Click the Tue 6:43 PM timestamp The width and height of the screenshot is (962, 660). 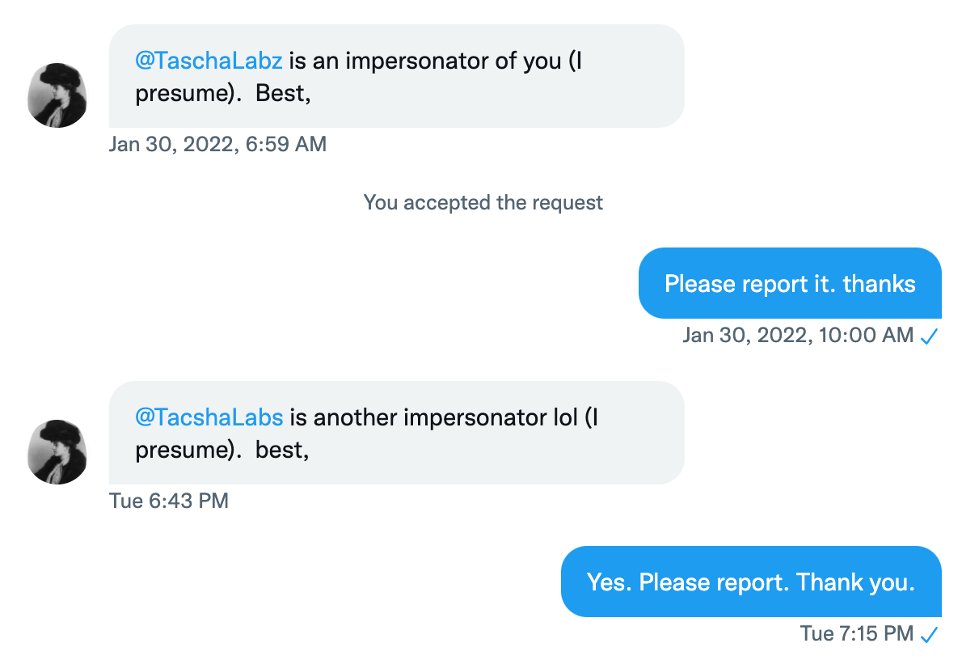169,501
